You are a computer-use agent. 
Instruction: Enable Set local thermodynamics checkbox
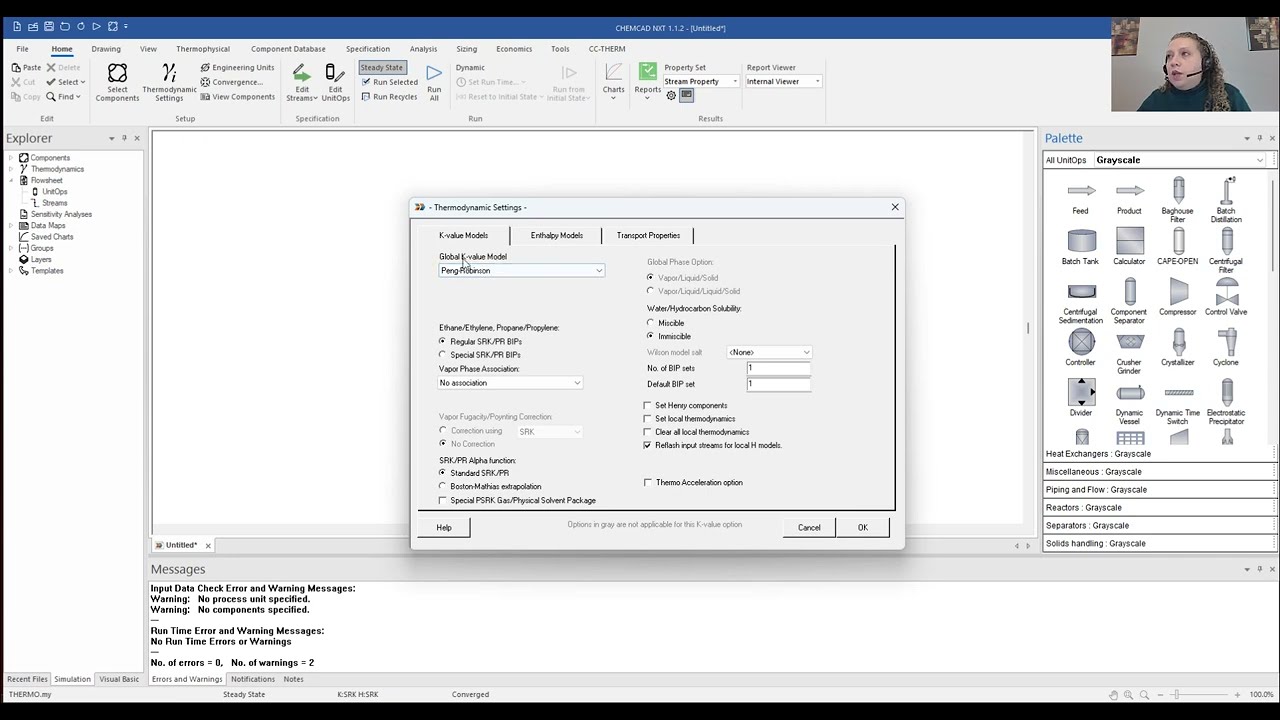pos(690,418)
